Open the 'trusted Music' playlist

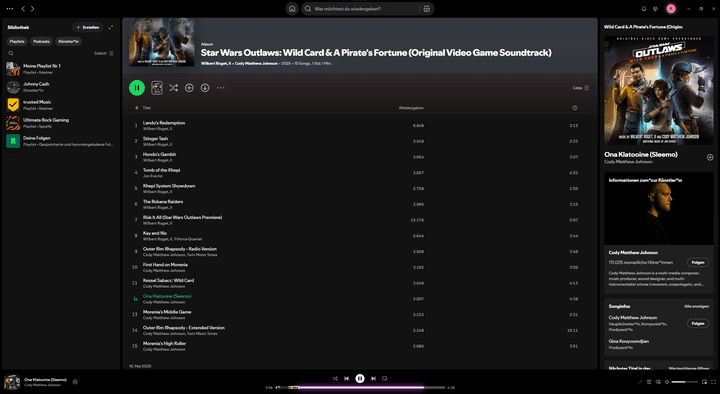[61, 105]
